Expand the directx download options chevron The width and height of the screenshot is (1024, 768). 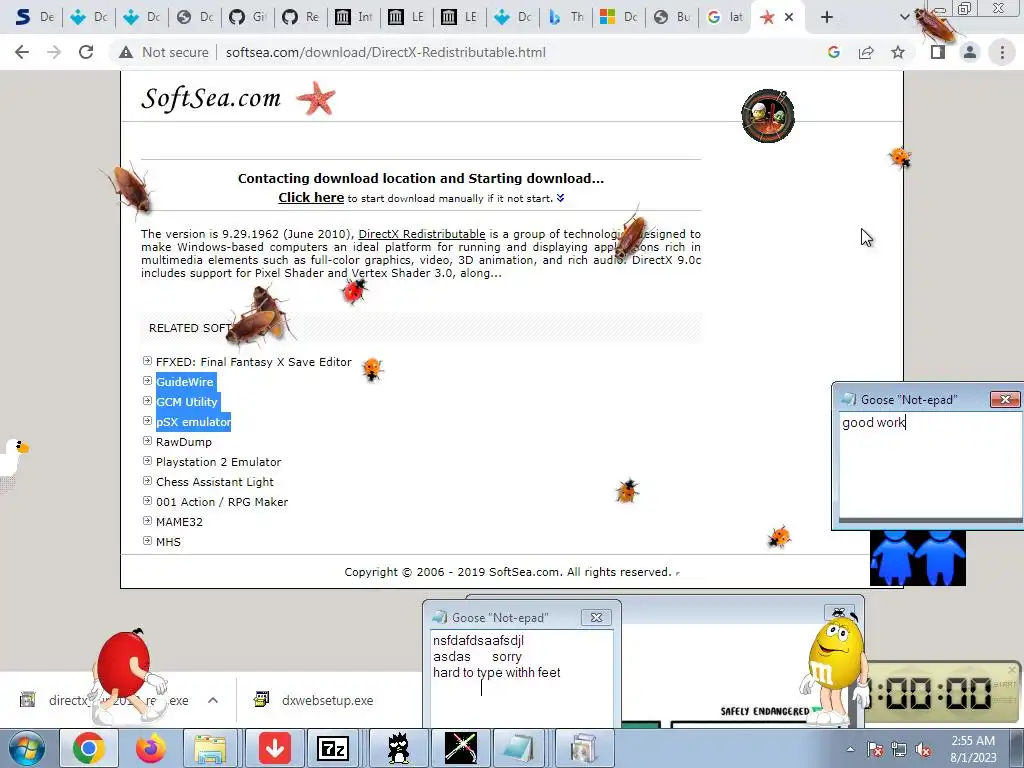[213, 700]
